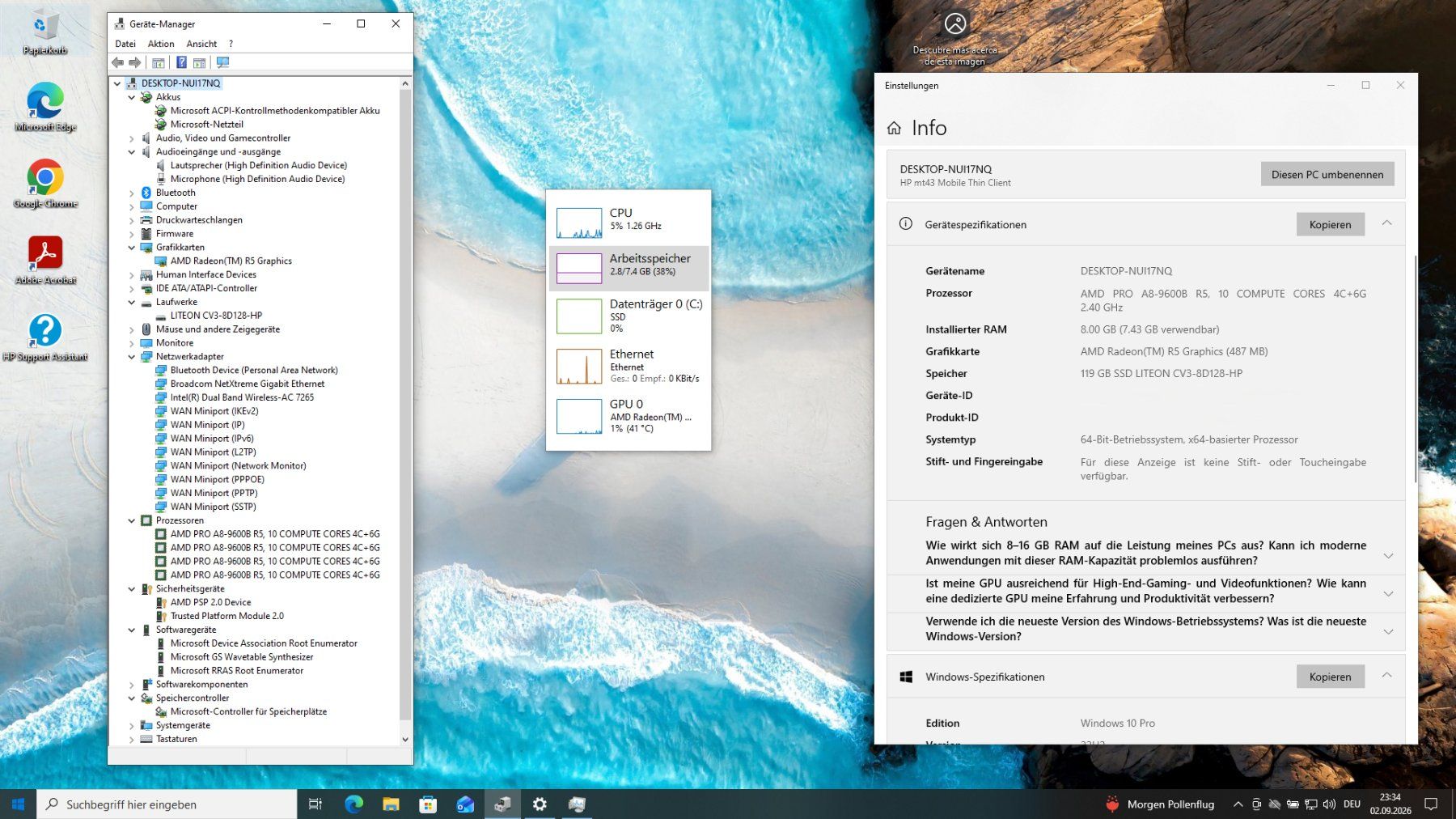Expand Audio, Video und Gamecontroller node

pos(132,138)
